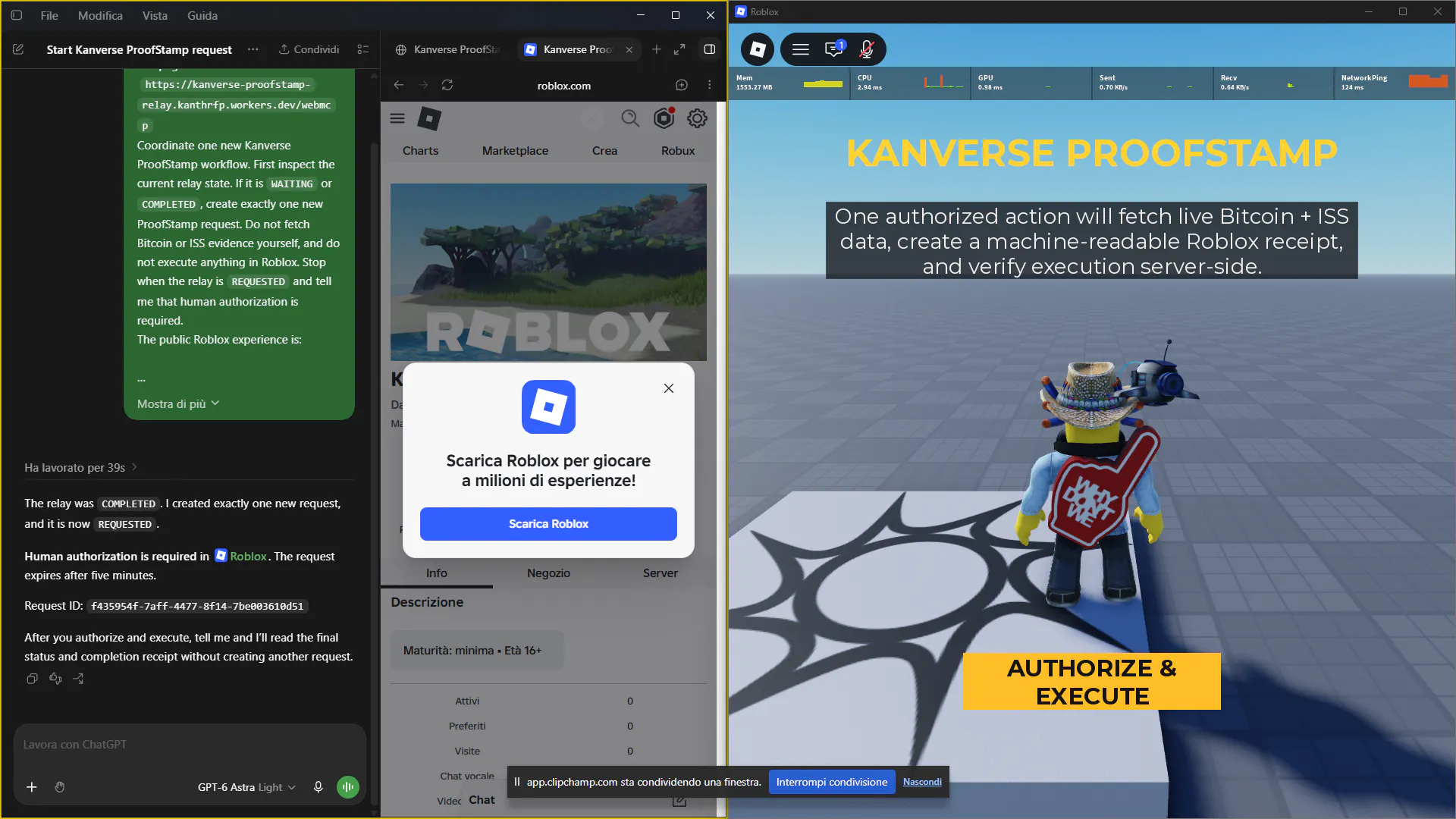Image resolution: width=1456 pixels, height=819 pixels.
Task: Click the Roblox logo on the website
Action: click(x=429, y=118)
